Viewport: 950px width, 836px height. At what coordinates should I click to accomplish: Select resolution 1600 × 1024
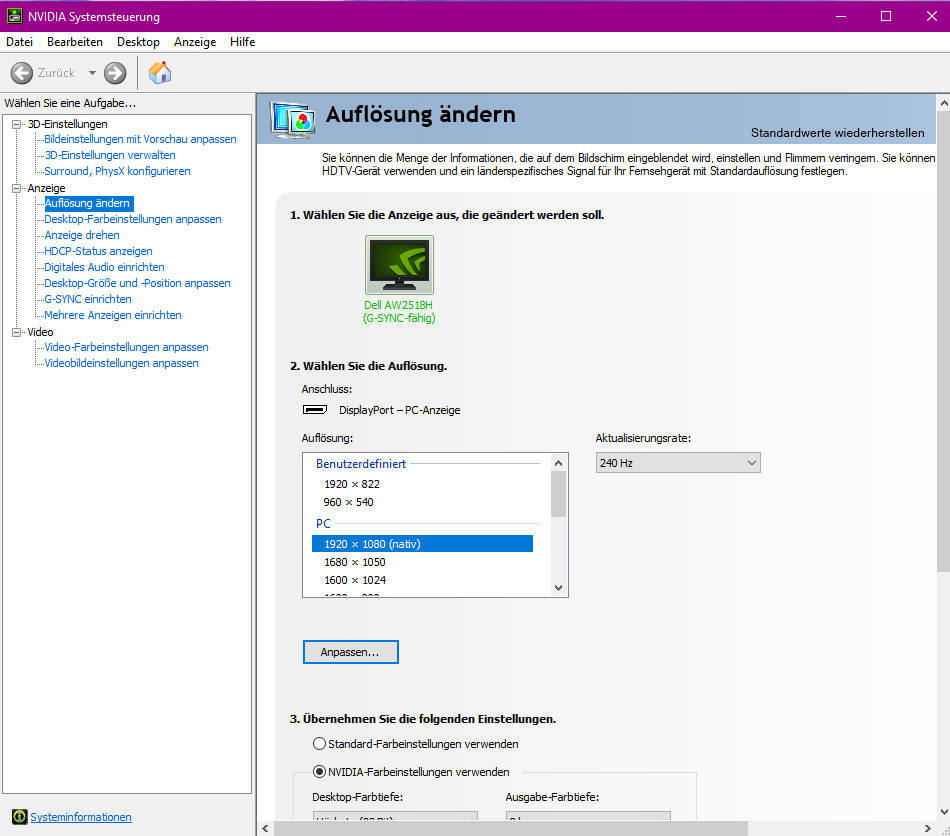355,580
